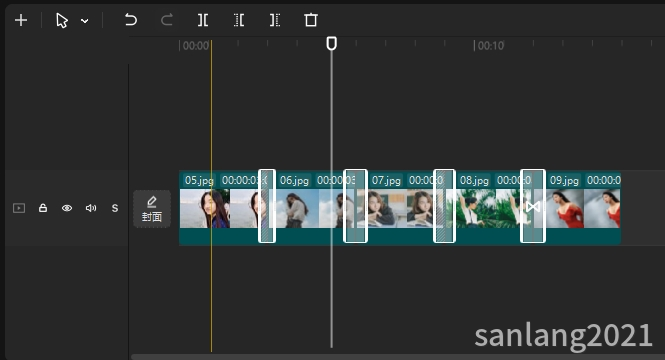Undo the last action
Screen dimensions: 665x360
(x=131, y=20)
